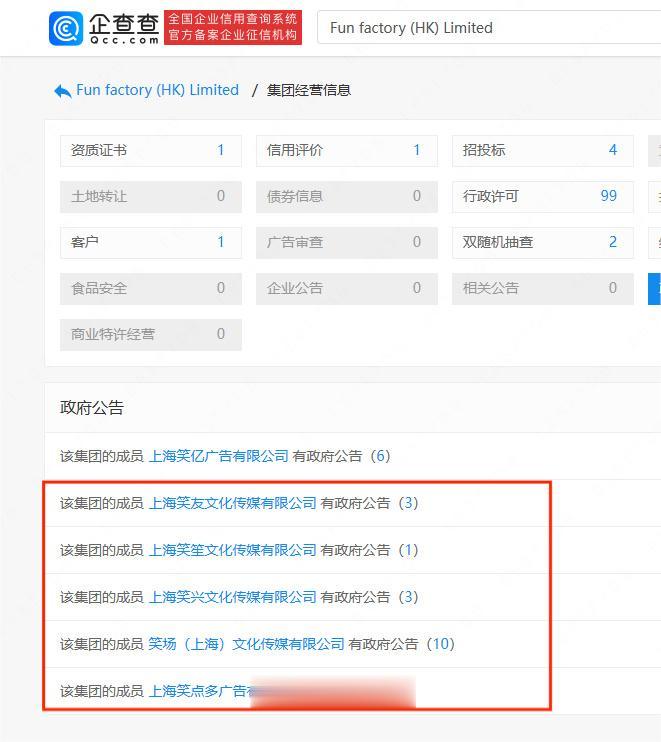Focus the search field with Fun factory text

[x=489, y=27]
